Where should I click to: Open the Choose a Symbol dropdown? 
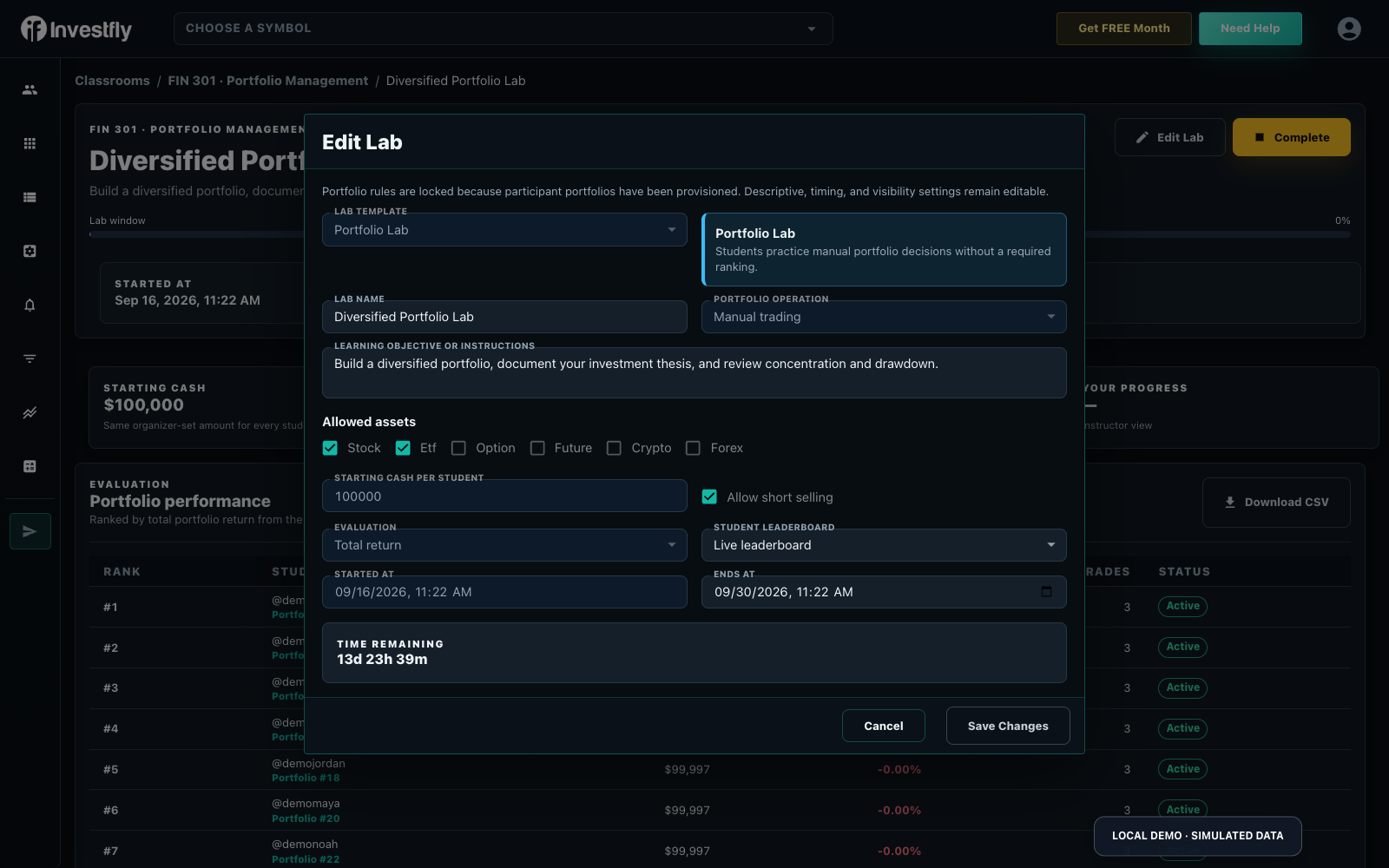click(504, 29)
